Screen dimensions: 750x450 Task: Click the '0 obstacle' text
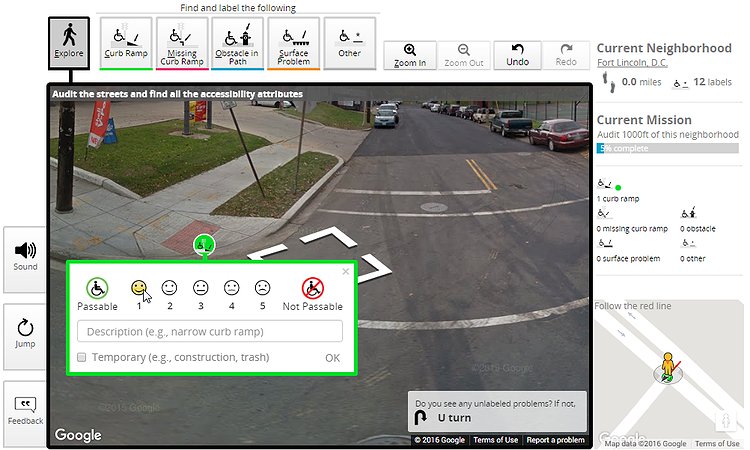pos(698,229)
